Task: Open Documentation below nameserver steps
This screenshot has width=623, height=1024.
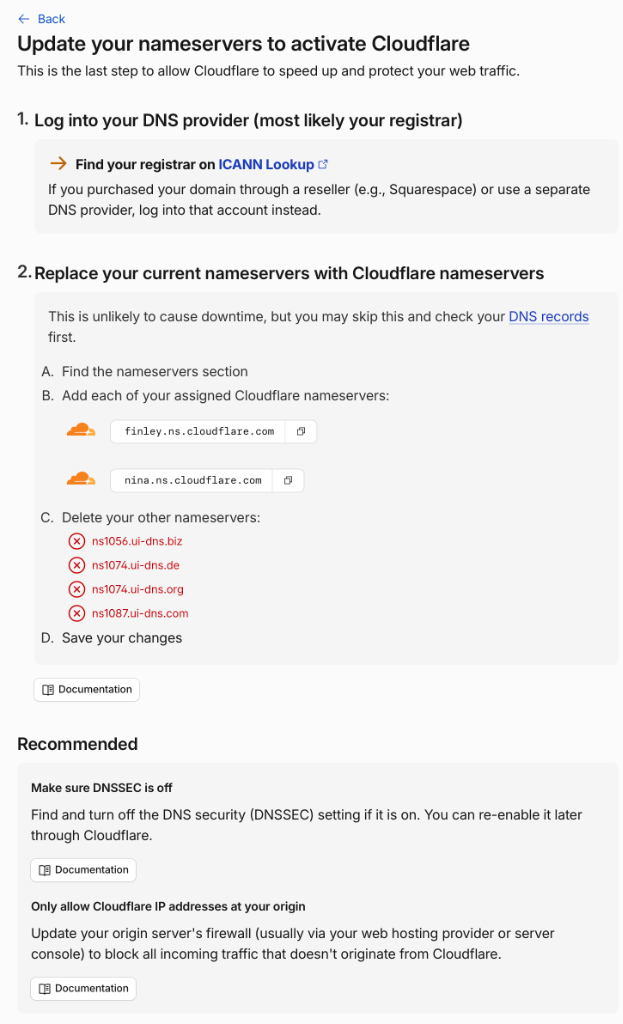Action: click(x=87, y=690)
